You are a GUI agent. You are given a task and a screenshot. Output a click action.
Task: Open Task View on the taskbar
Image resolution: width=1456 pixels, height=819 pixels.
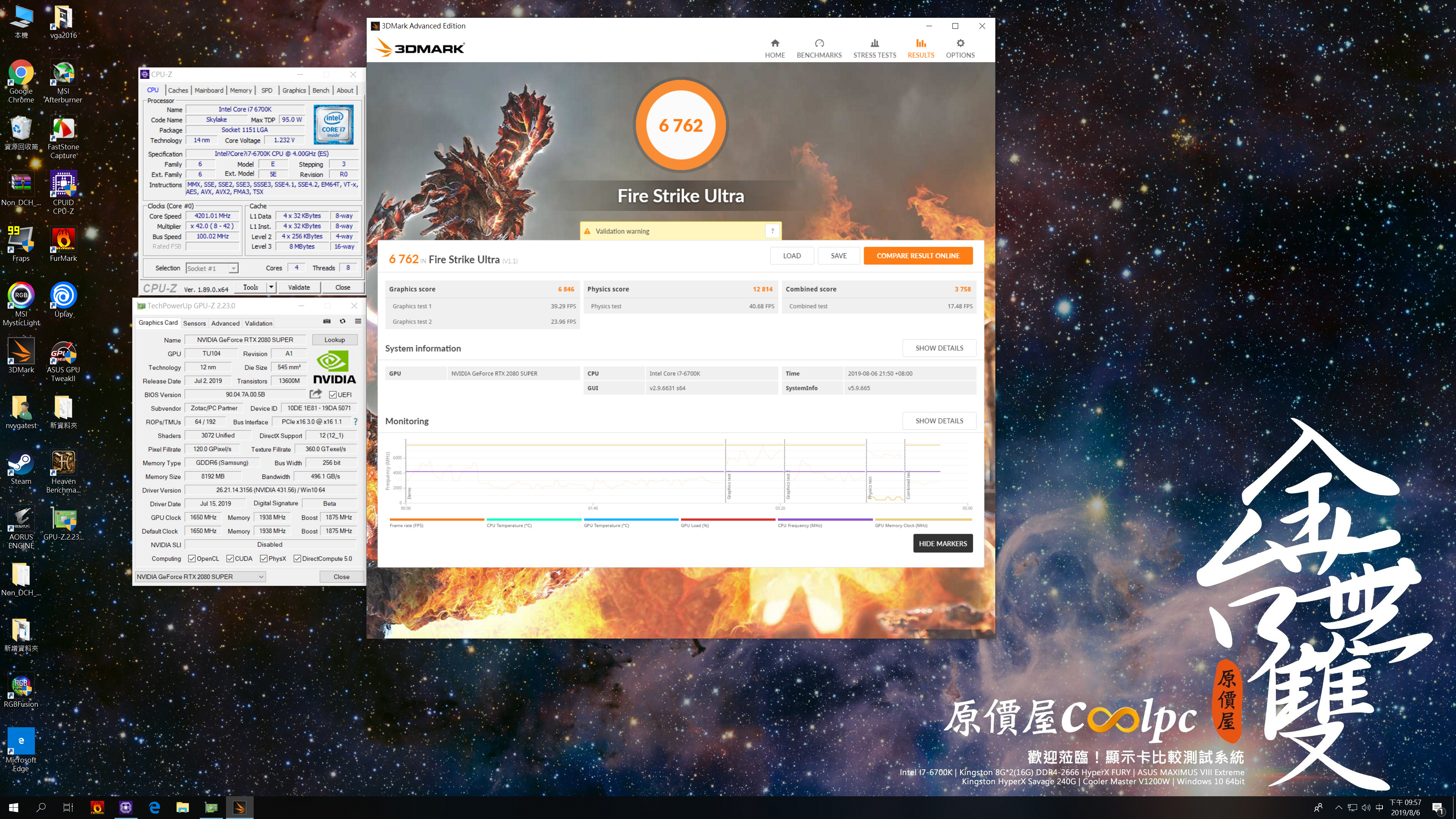coord(68,808)
